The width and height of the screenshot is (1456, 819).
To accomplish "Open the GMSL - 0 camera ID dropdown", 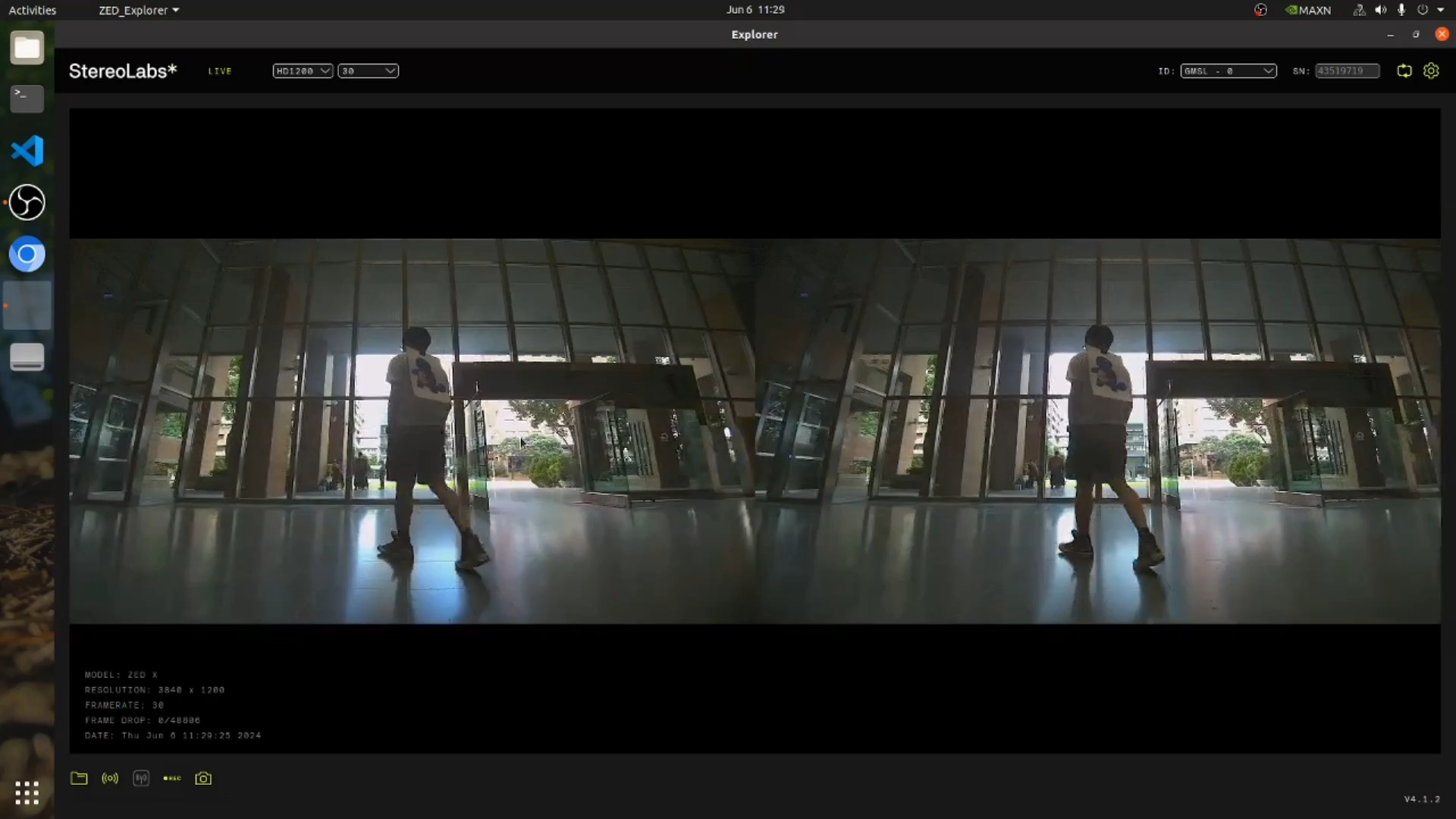I will (x=1228, y=71).
